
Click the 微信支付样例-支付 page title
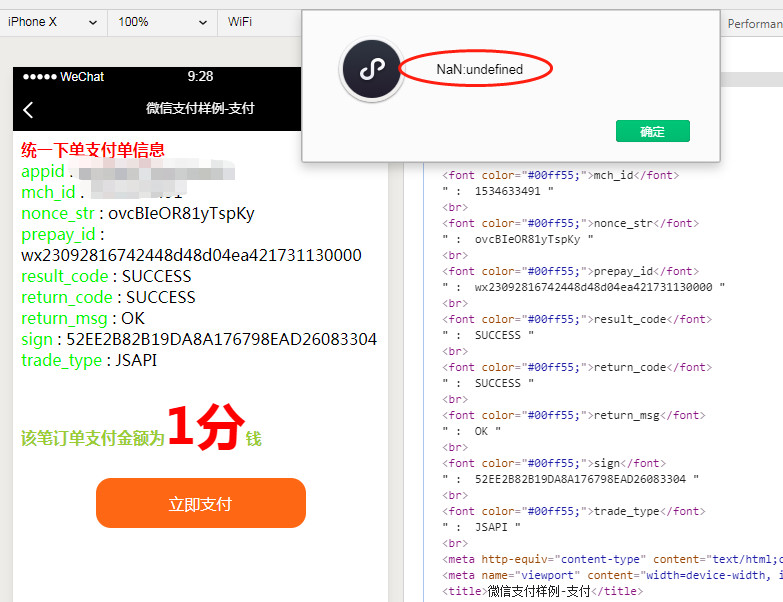tap(200, 108)
